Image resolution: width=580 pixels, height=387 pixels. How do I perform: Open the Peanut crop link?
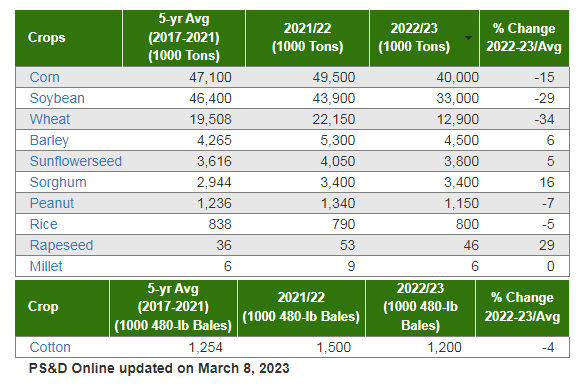click(52, 203)
